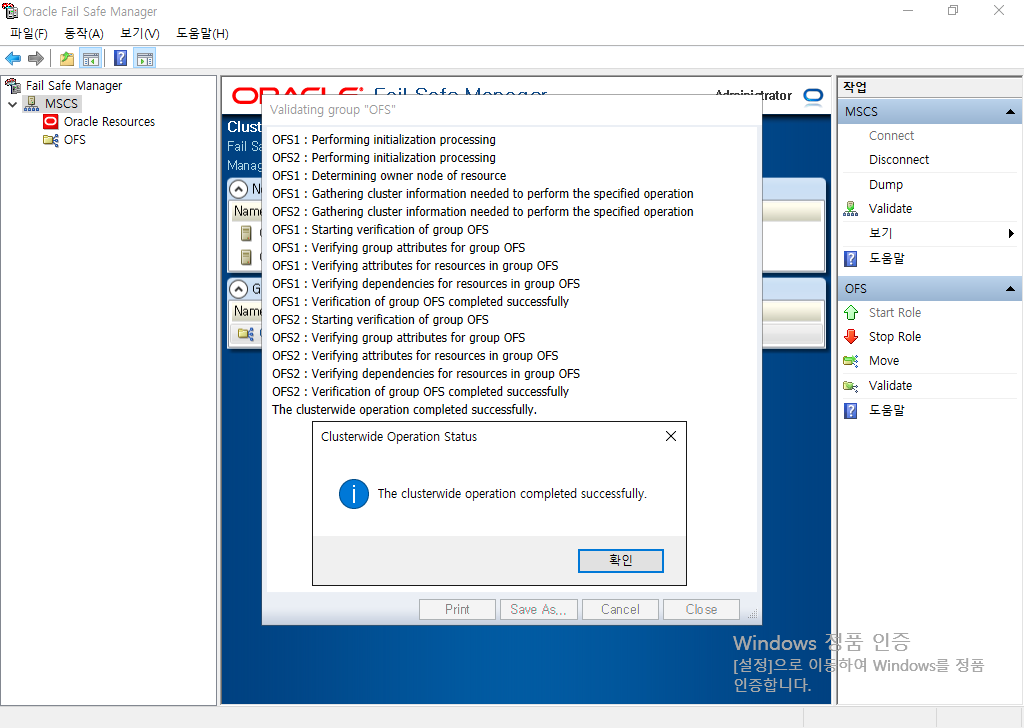Select log line 'OFS2 : Starting verification of group OFS'

[380, 320]
